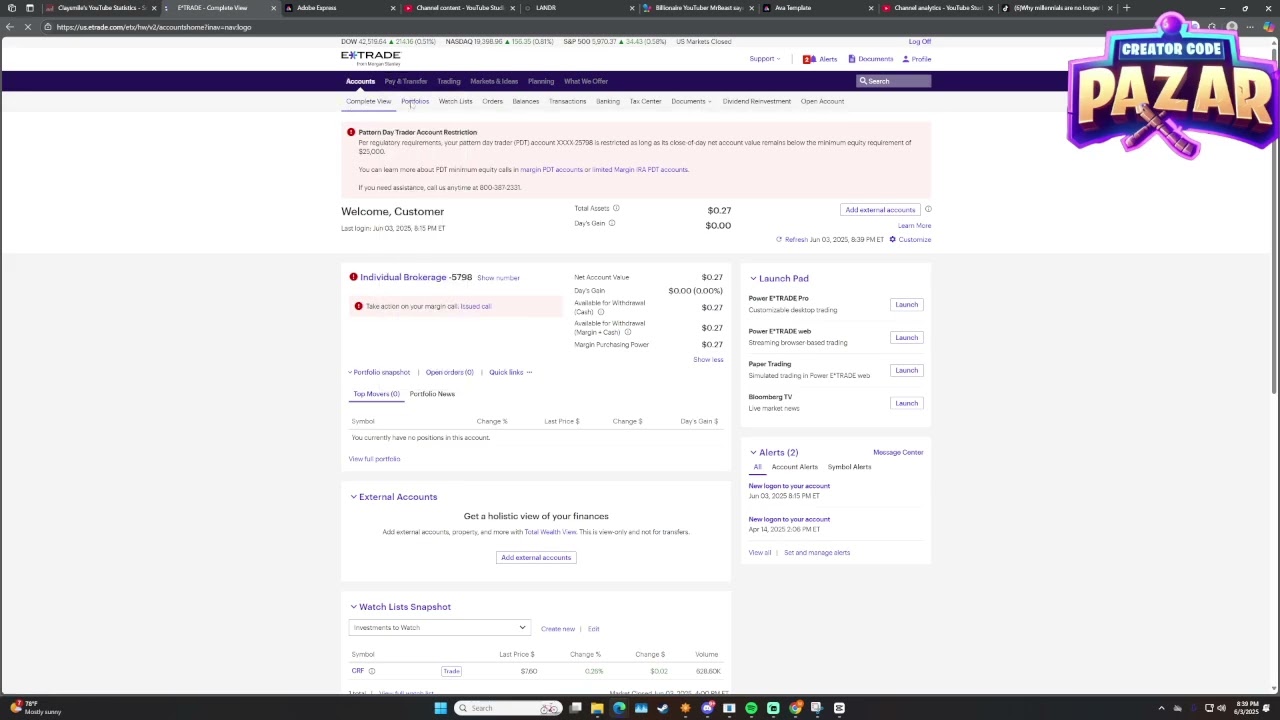Expand the Support dropdown
This screenshot has width=1280, height=720.
[x=764, y=59]
